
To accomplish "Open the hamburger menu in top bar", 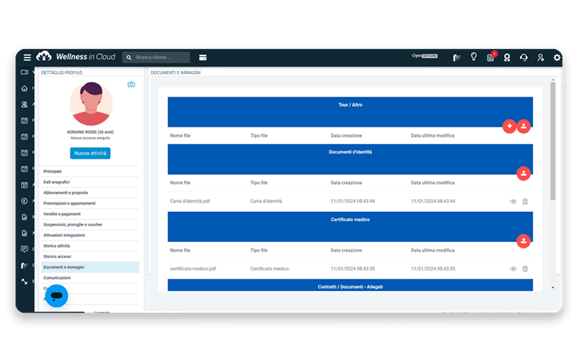I will tap(27, 58).
